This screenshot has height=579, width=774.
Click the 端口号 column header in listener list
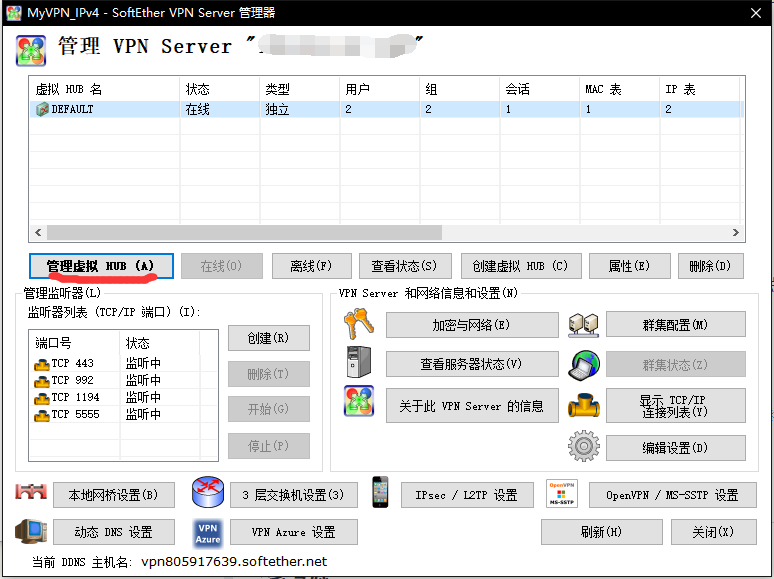pyautogui.click(x=74, y=343)
